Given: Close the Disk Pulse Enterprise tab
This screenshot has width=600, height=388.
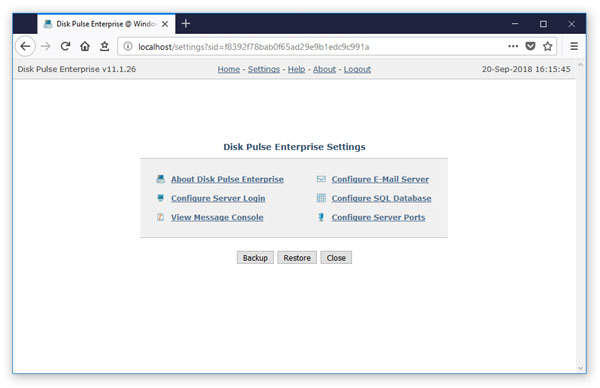Looking at the screenshot, I should point(165,24).
